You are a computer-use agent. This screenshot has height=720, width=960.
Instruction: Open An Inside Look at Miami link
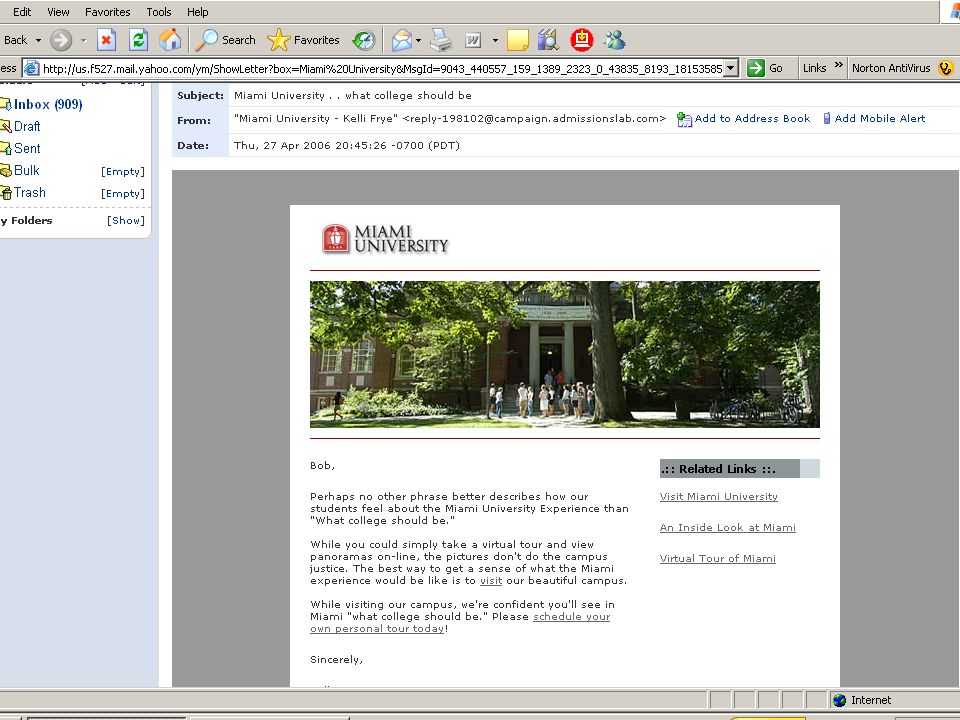pyautogui.click(x=727, y=528)
